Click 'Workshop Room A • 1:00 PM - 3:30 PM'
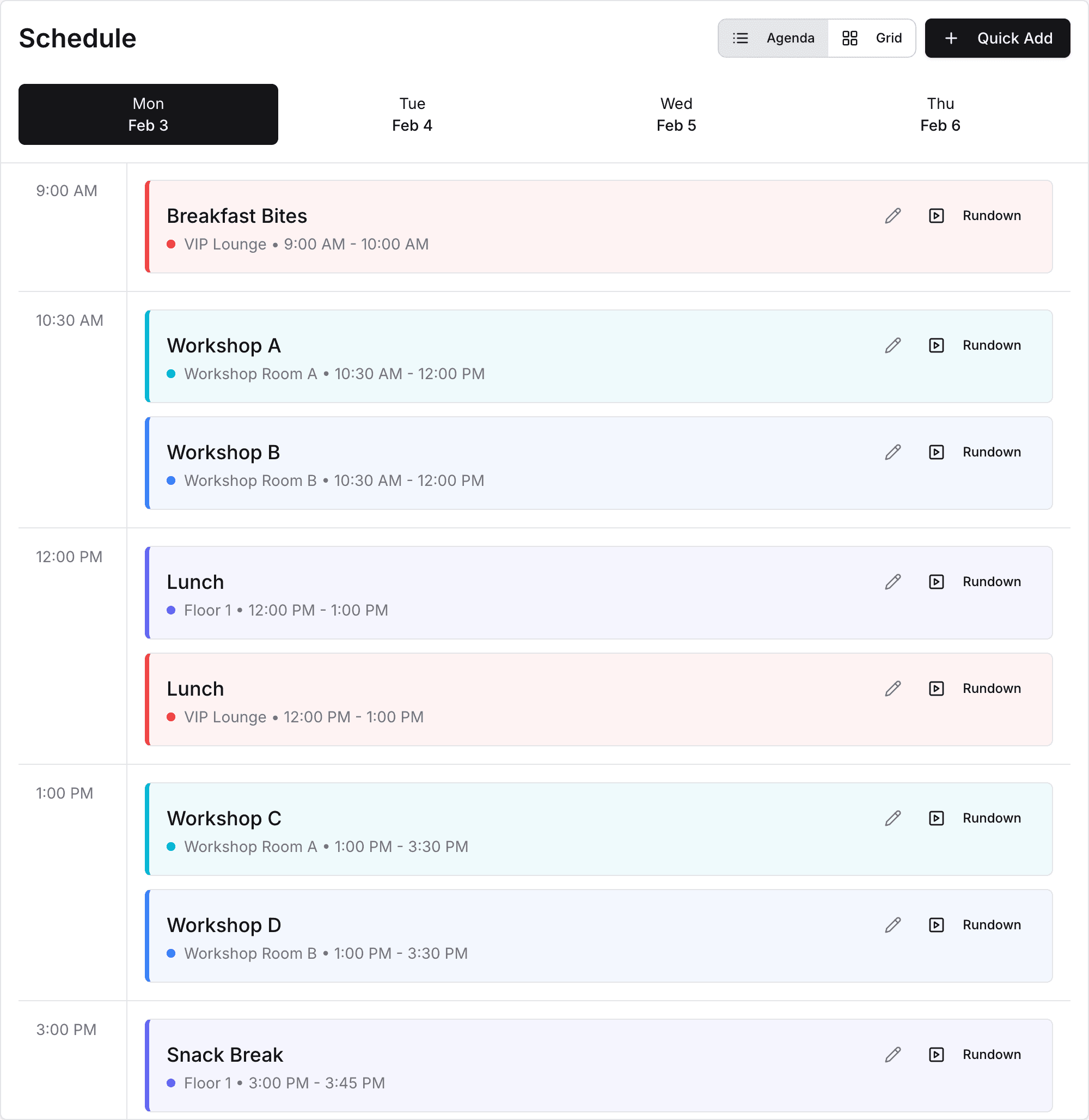The height and width of the screenshot is (1120, 1089). pos(327,847)
